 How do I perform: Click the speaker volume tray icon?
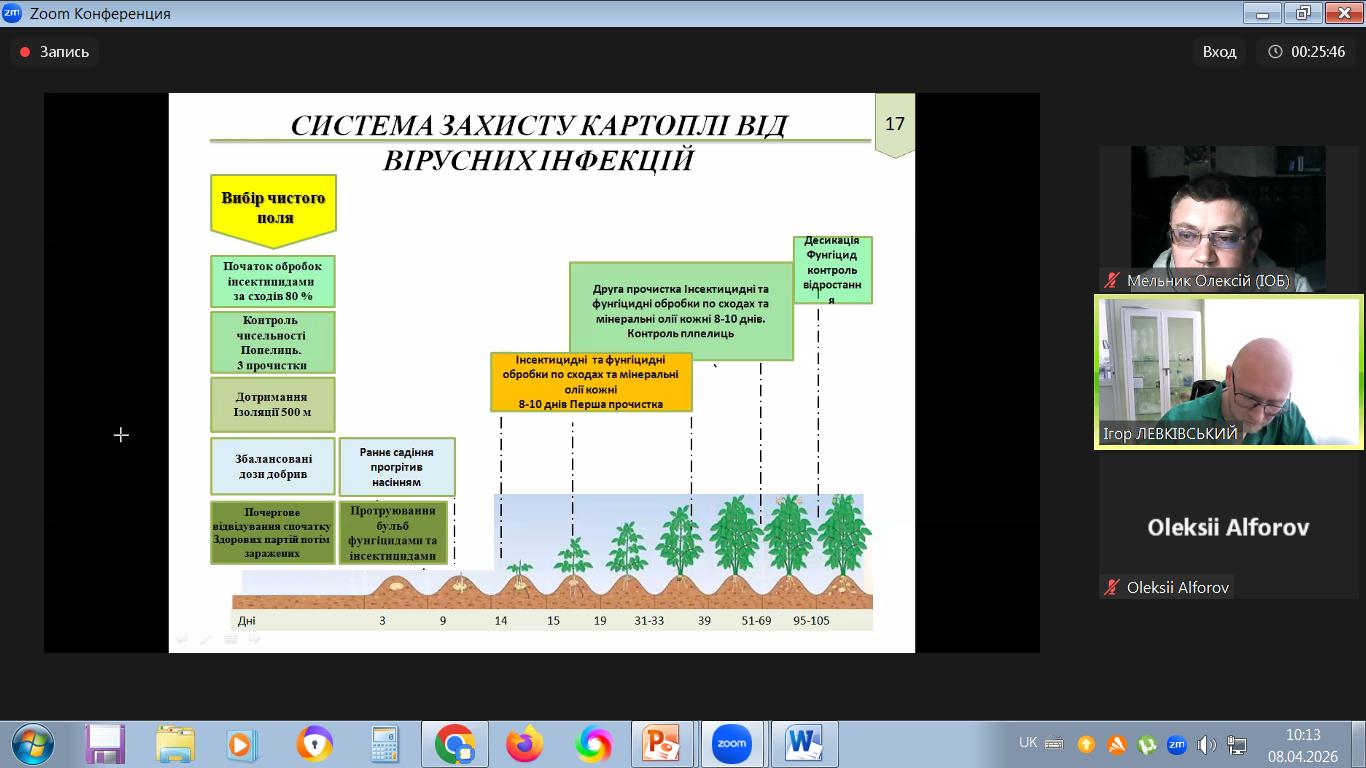pyautogui.click(x=1206, y=744)
